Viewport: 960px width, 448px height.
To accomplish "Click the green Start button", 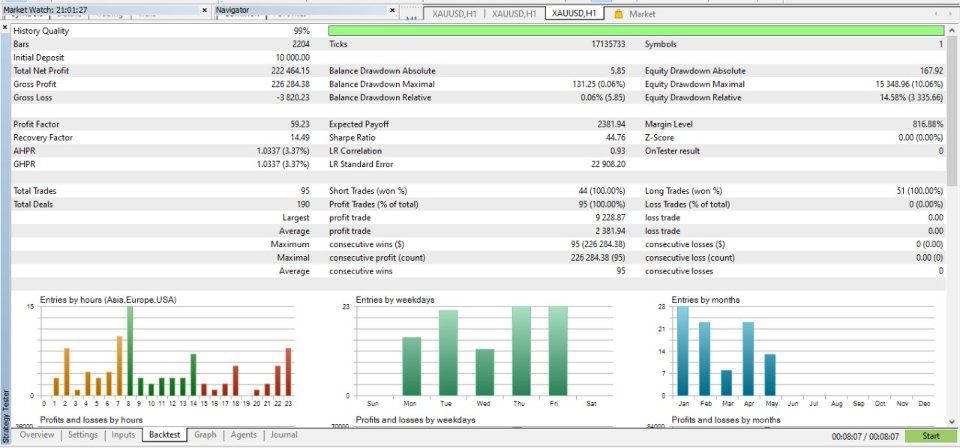I will point(930,436).
